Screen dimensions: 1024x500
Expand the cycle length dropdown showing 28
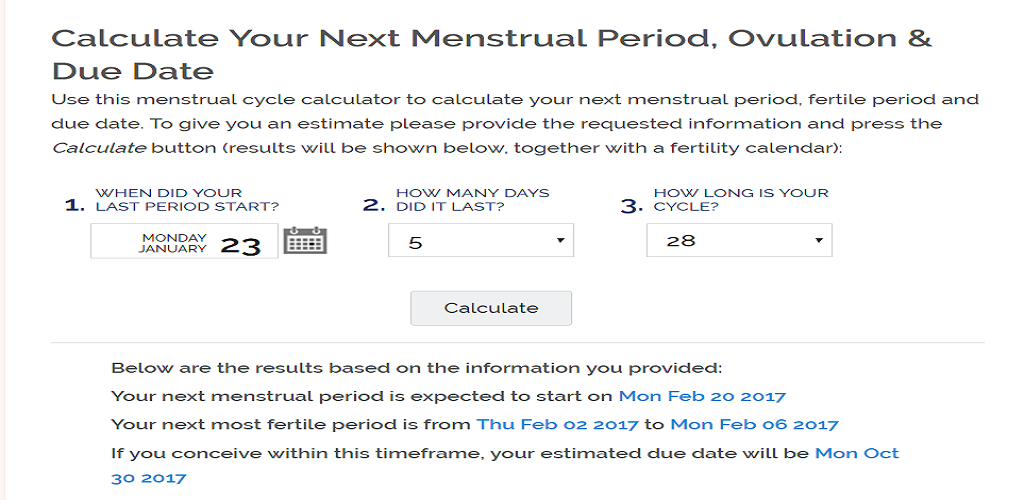click(738, 241)
